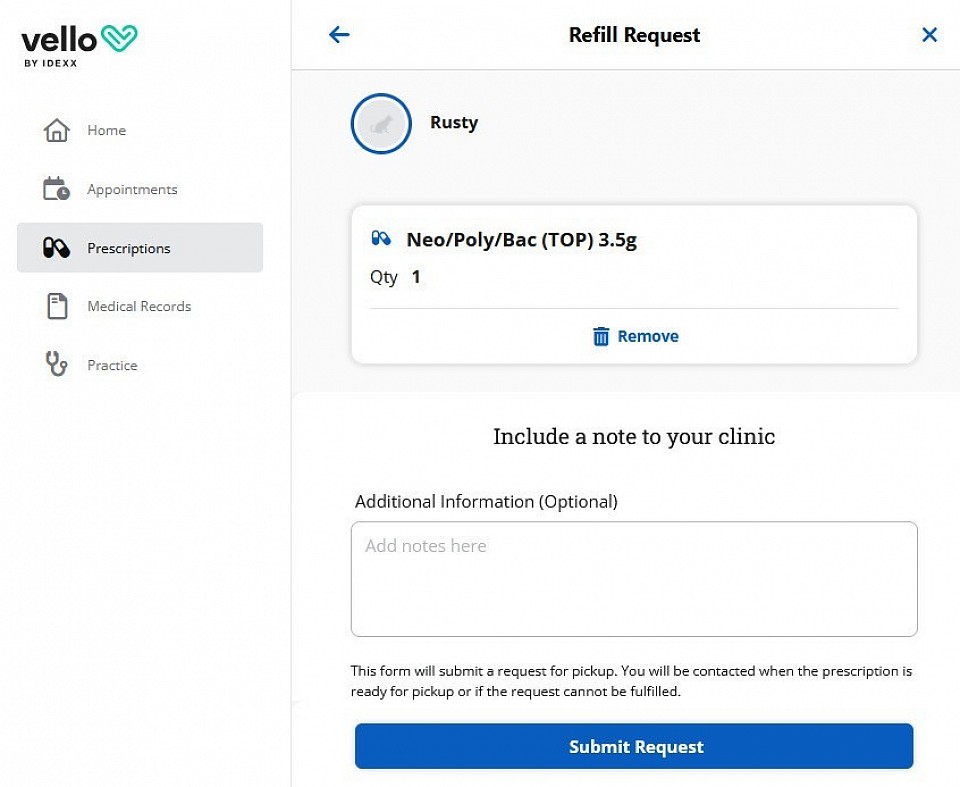Click the back arrow icon

coord(339,35)
